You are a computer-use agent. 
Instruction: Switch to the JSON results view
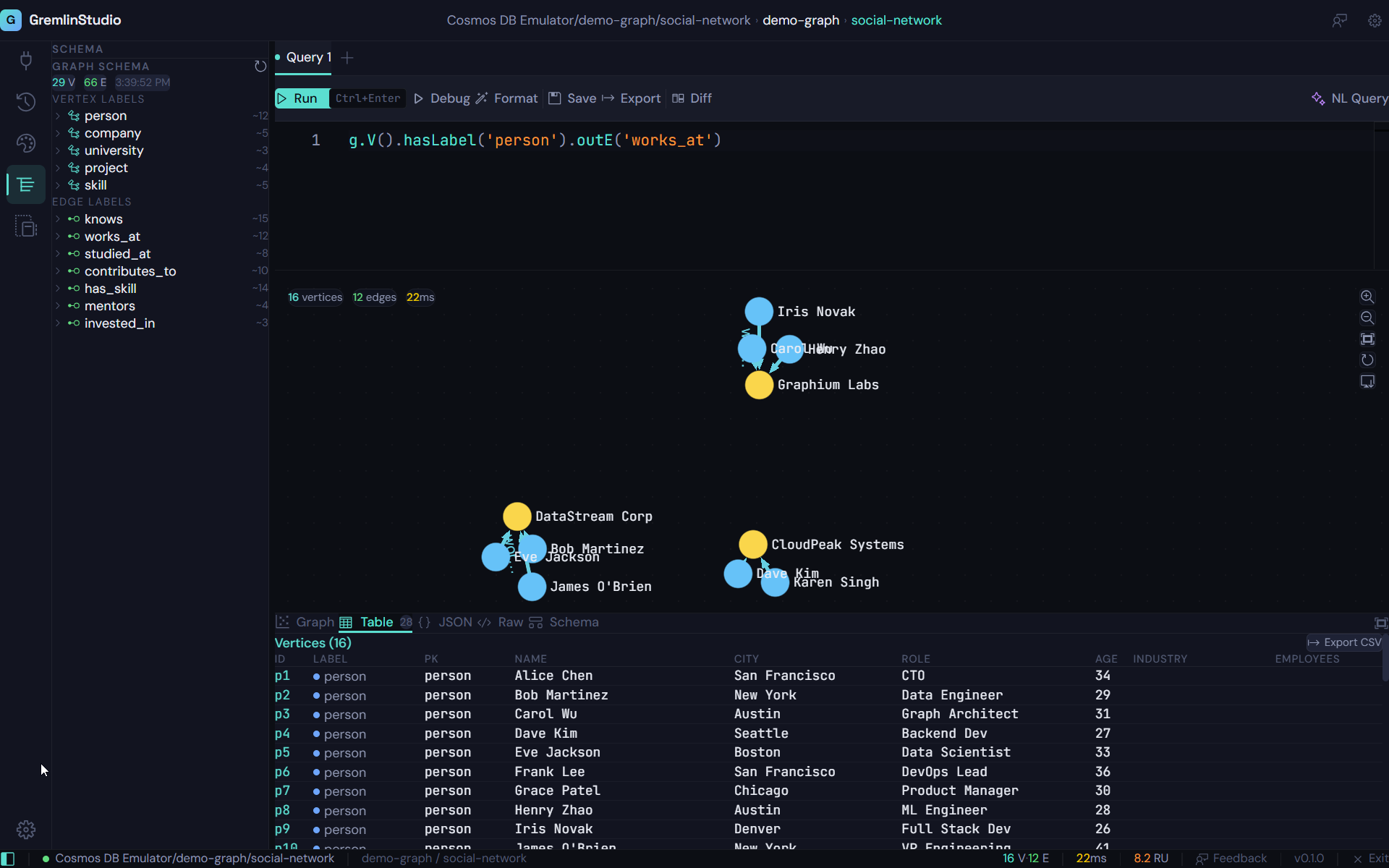(455, 622)
